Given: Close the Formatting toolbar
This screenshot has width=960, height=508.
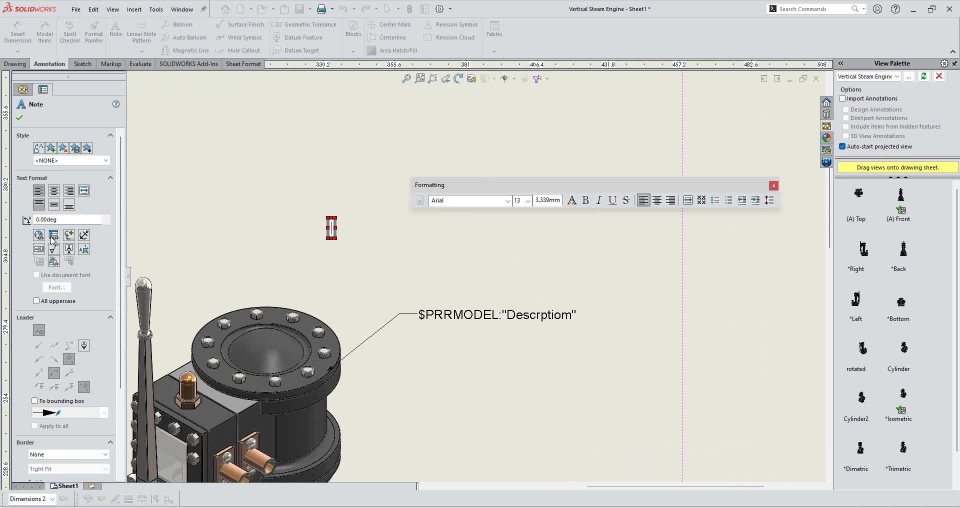Looking at the screenshot, I should (x=773, y=185).
